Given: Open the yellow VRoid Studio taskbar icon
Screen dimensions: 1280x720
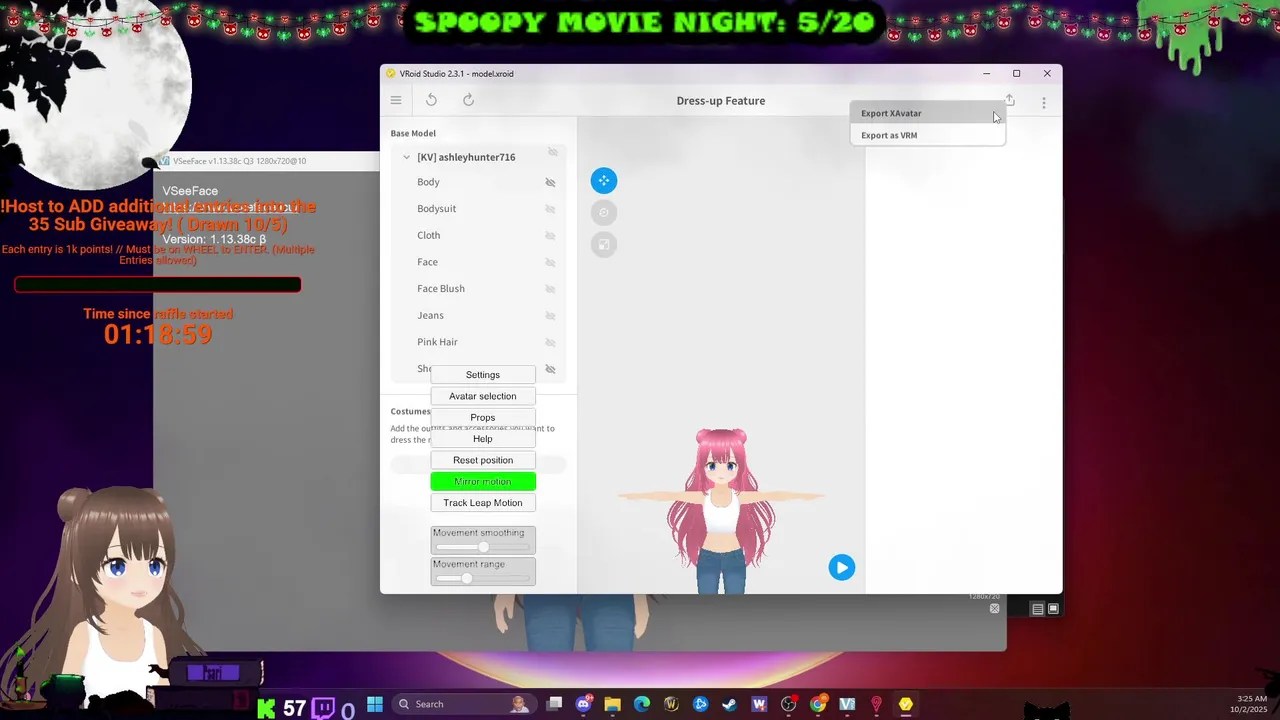Looking at the screenshot, I should [x=906, y=704].
